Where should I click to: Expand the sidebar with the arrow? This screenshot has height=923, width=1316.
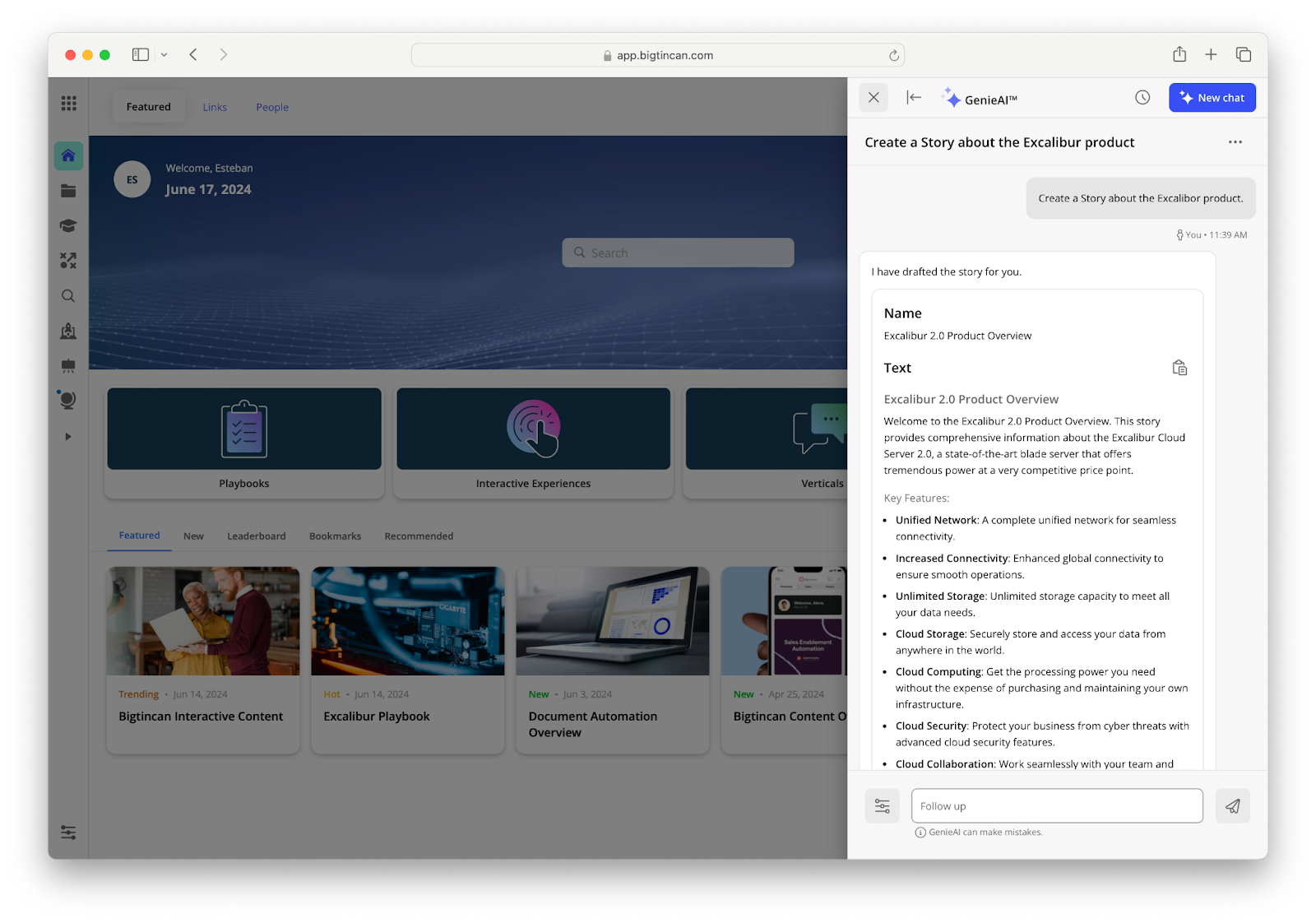68,437
